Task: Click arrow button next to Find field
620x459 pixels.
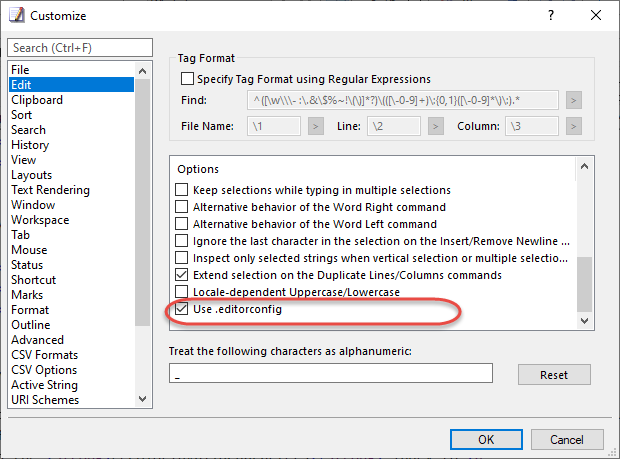Action: 573,100
